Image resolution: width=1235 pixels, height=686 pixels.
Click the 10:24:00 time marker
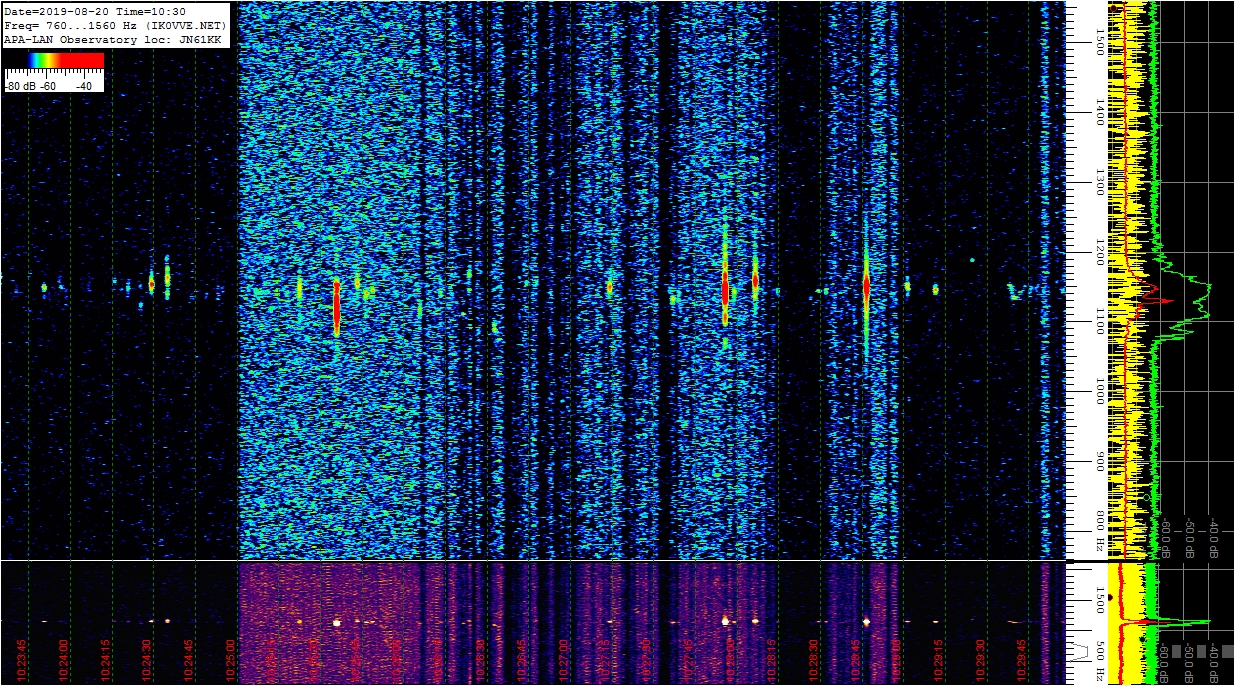point(64,662)
